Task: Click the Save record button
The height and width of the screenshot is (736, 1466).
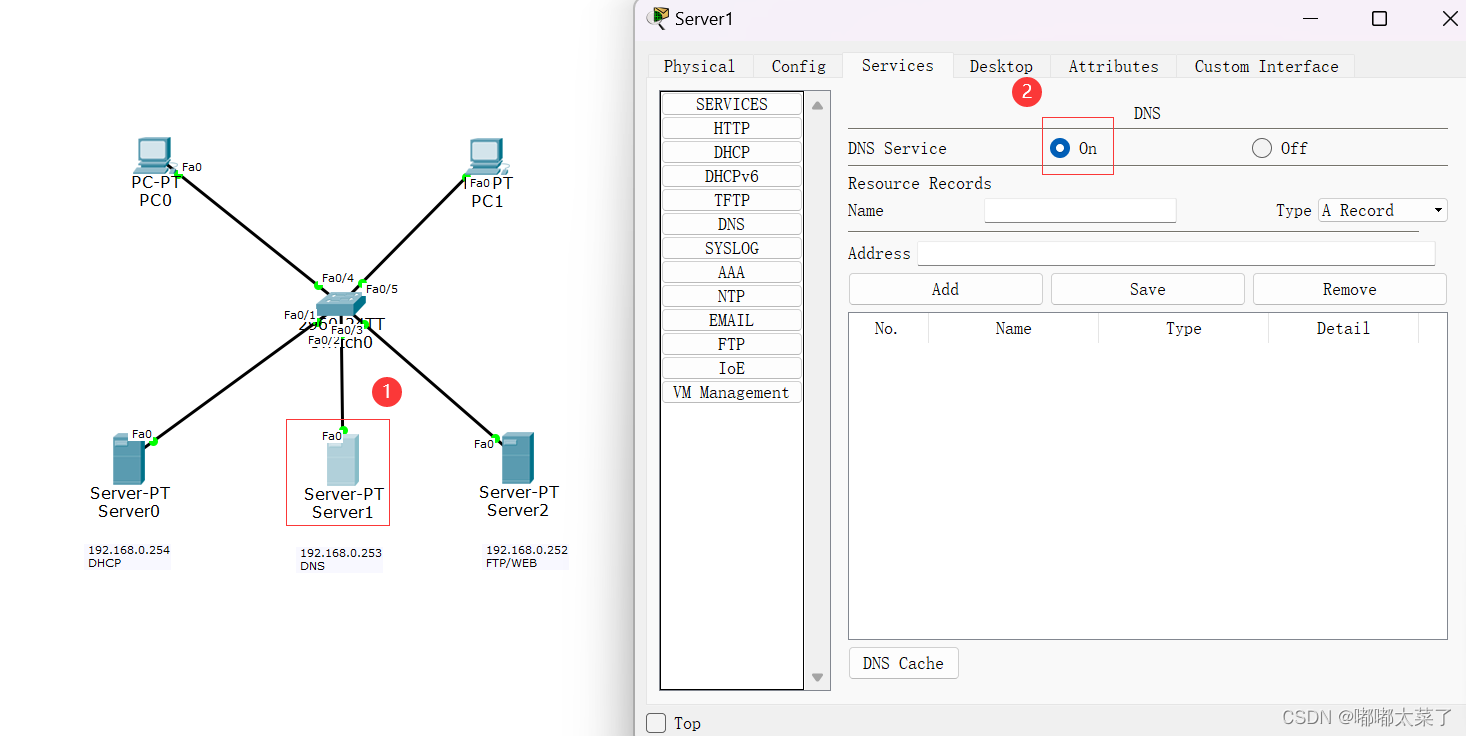Action: click(x=1147, y=289)
